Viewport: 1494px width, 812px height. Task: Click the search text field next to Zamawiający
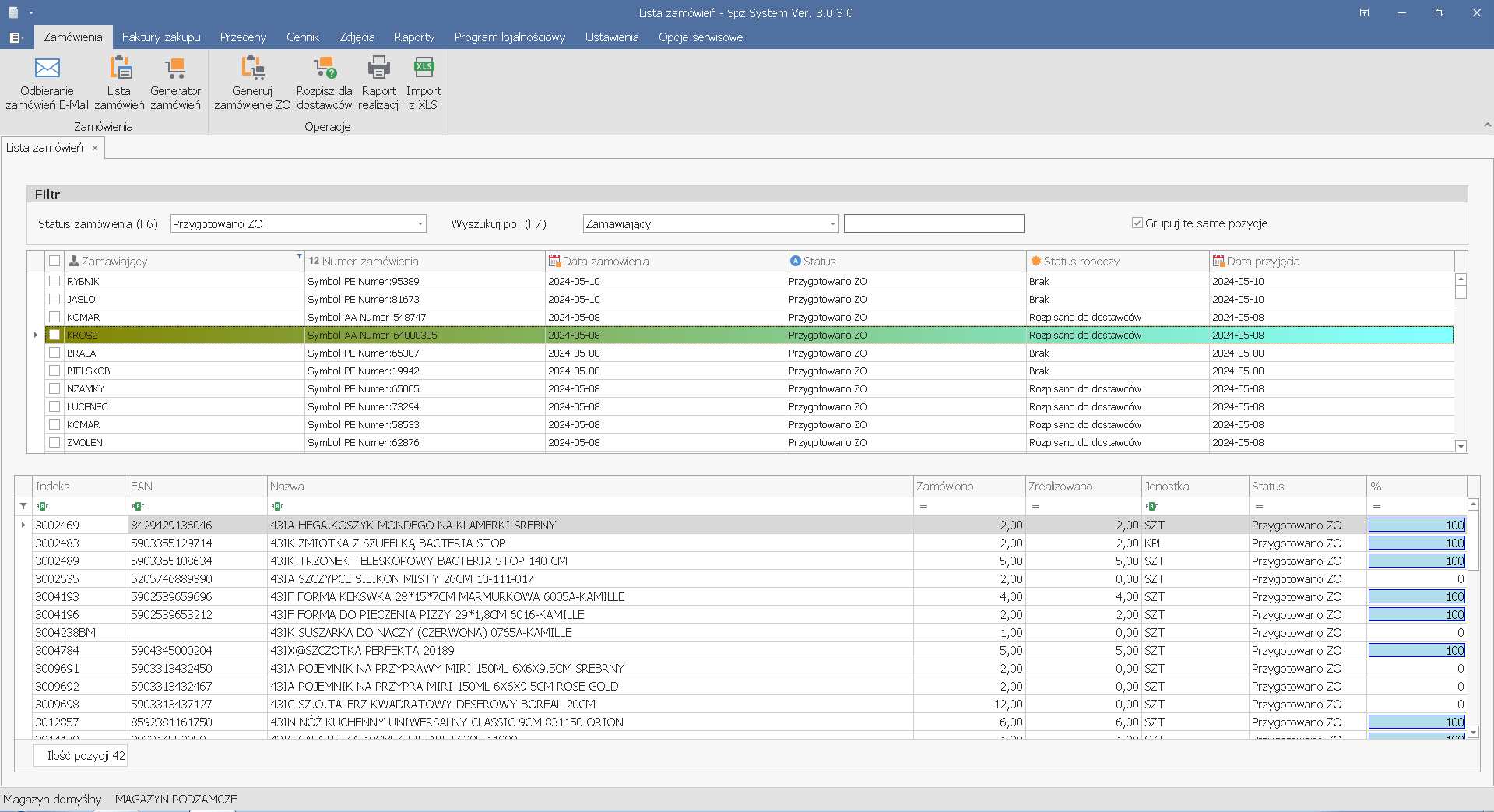933,224
